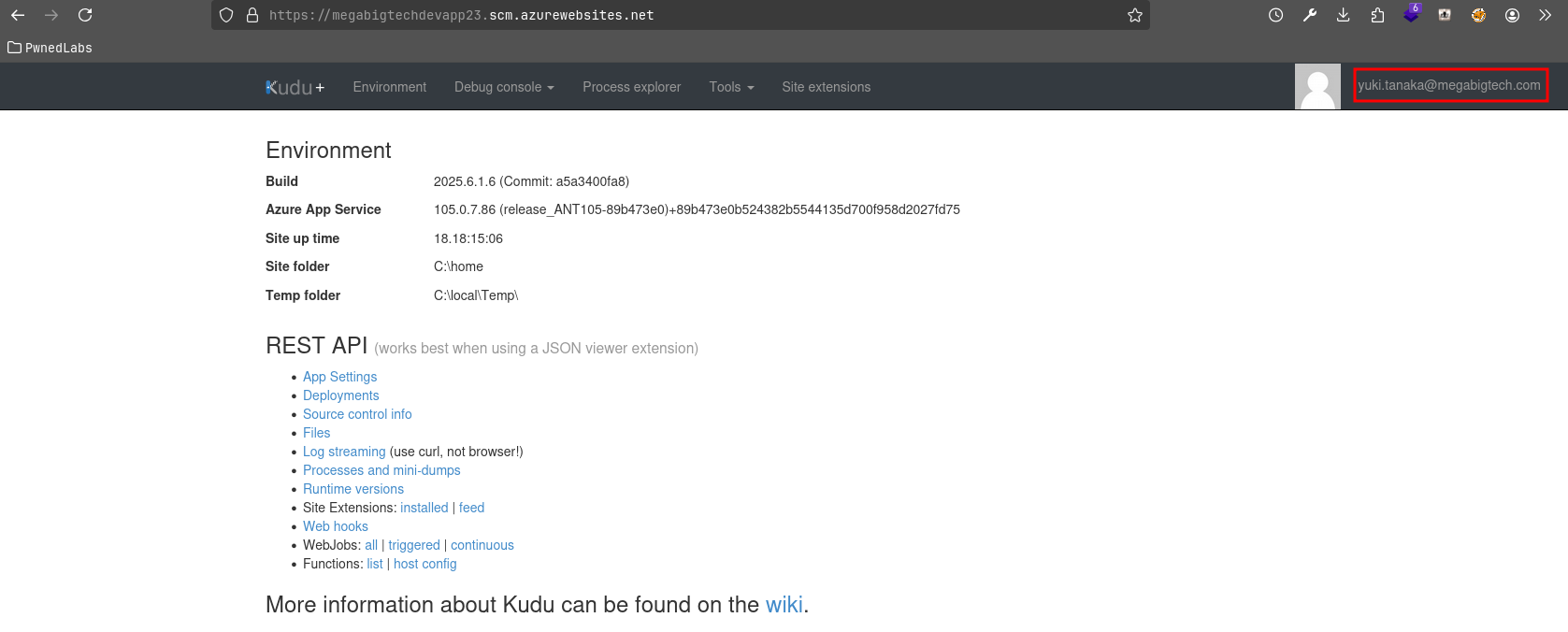
Task: Expand the Tools dropdown menu
Action: (x=731, y=87)
